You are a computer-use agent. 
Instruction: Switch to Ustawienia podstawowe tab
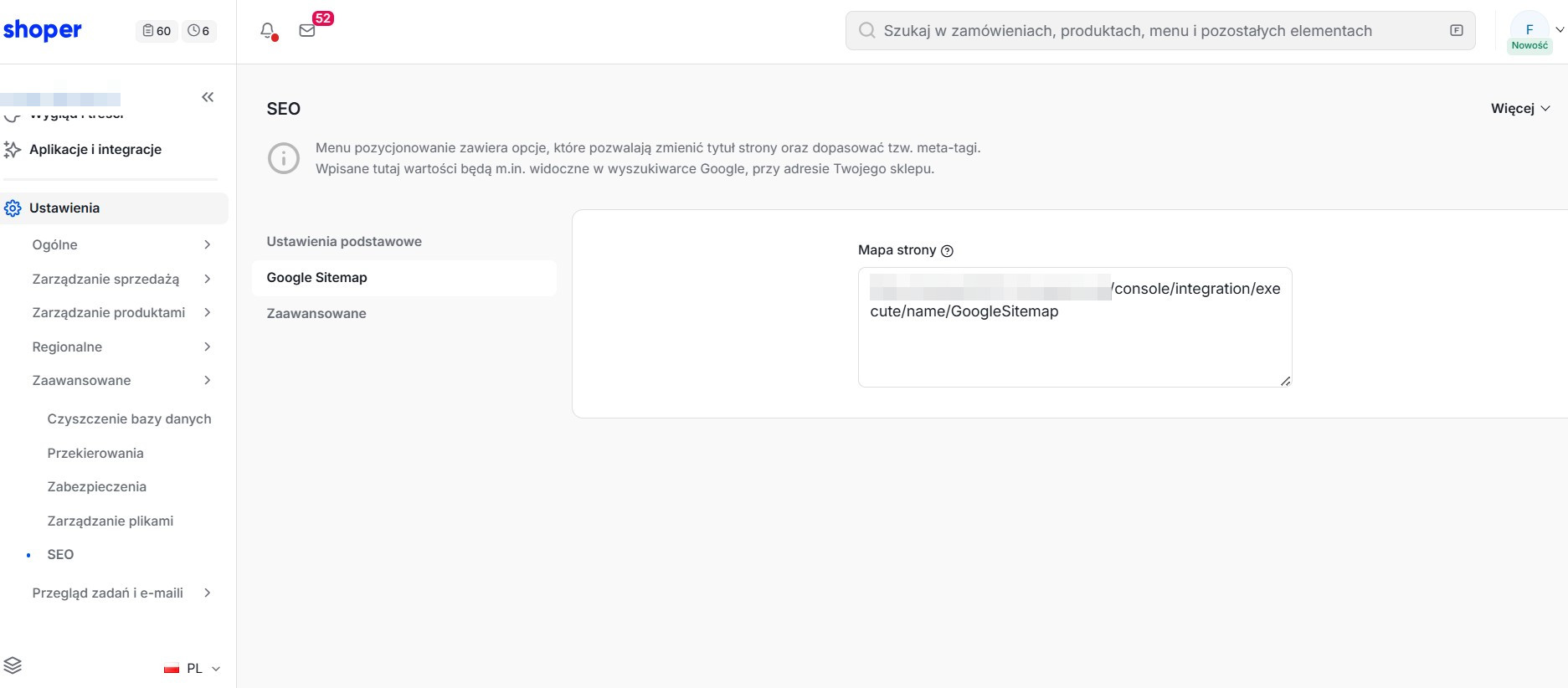(344, 241)
